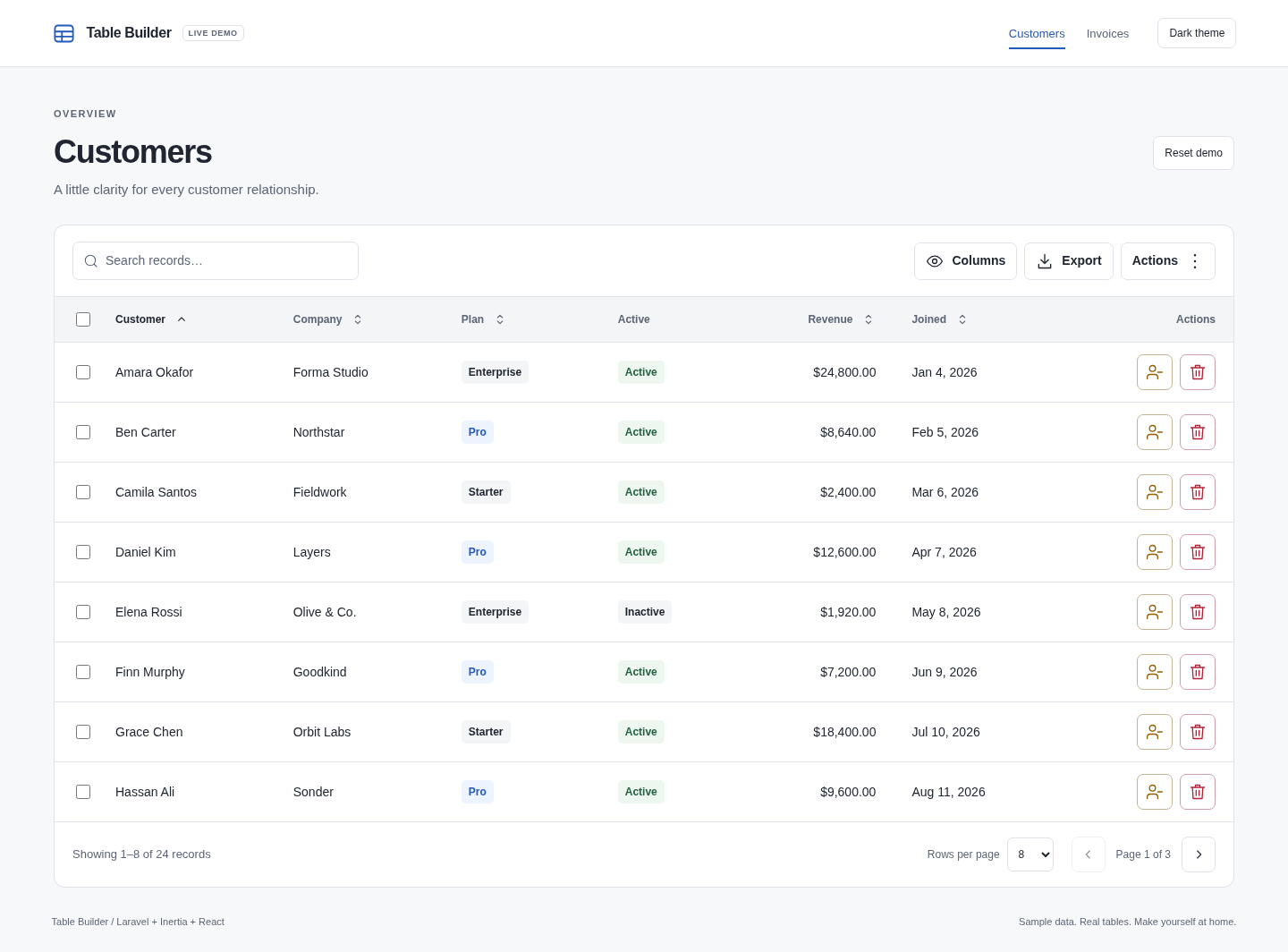
Task: Select the Finn Murphy row checkbox
Action: 83,672
